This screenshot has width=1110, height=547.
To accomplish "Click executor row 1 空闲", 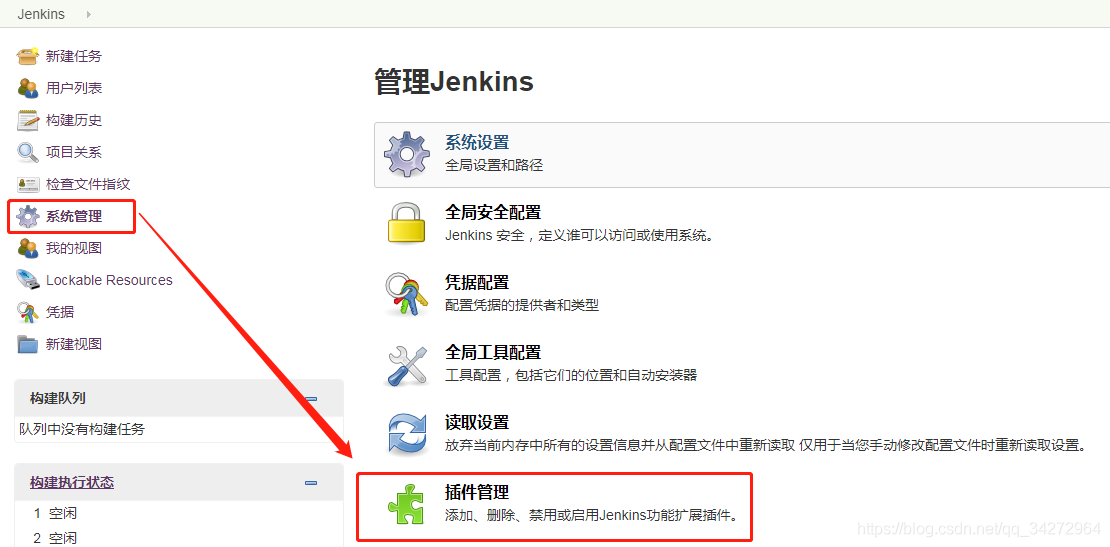I will pos(55,513).
